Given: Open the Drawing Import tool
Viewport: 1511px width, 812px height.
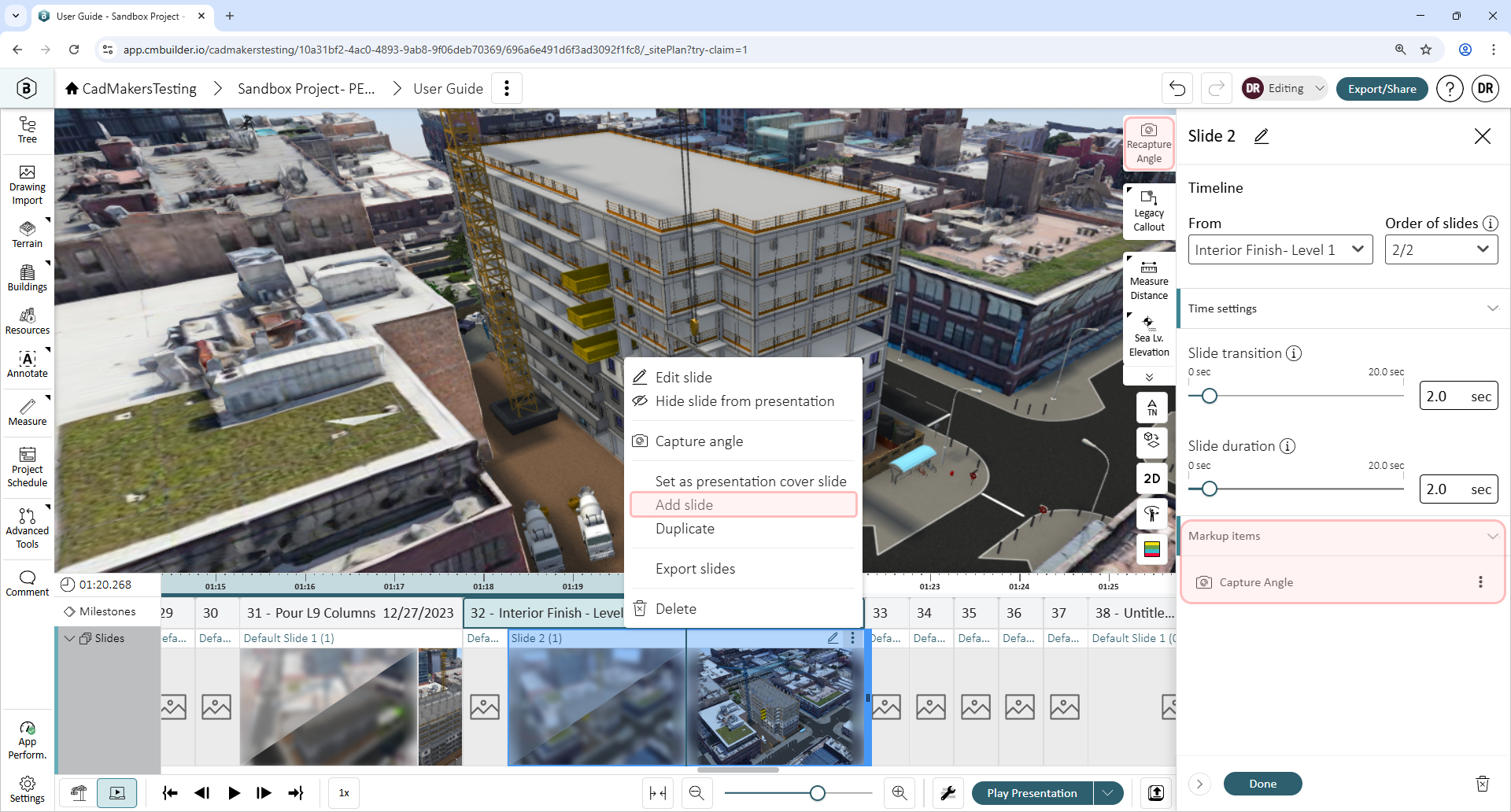Looking at the screenshot, I should coord(28,186).
